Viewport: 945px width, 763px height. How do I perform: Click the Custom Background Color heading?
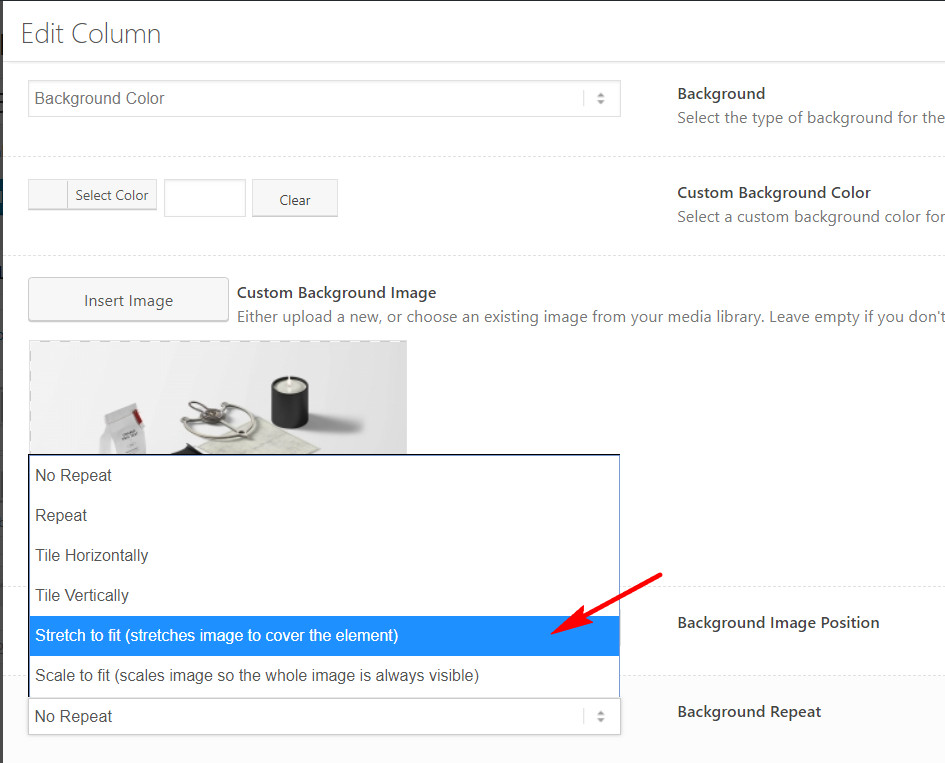pyautogui.click(x=774, y=193)
